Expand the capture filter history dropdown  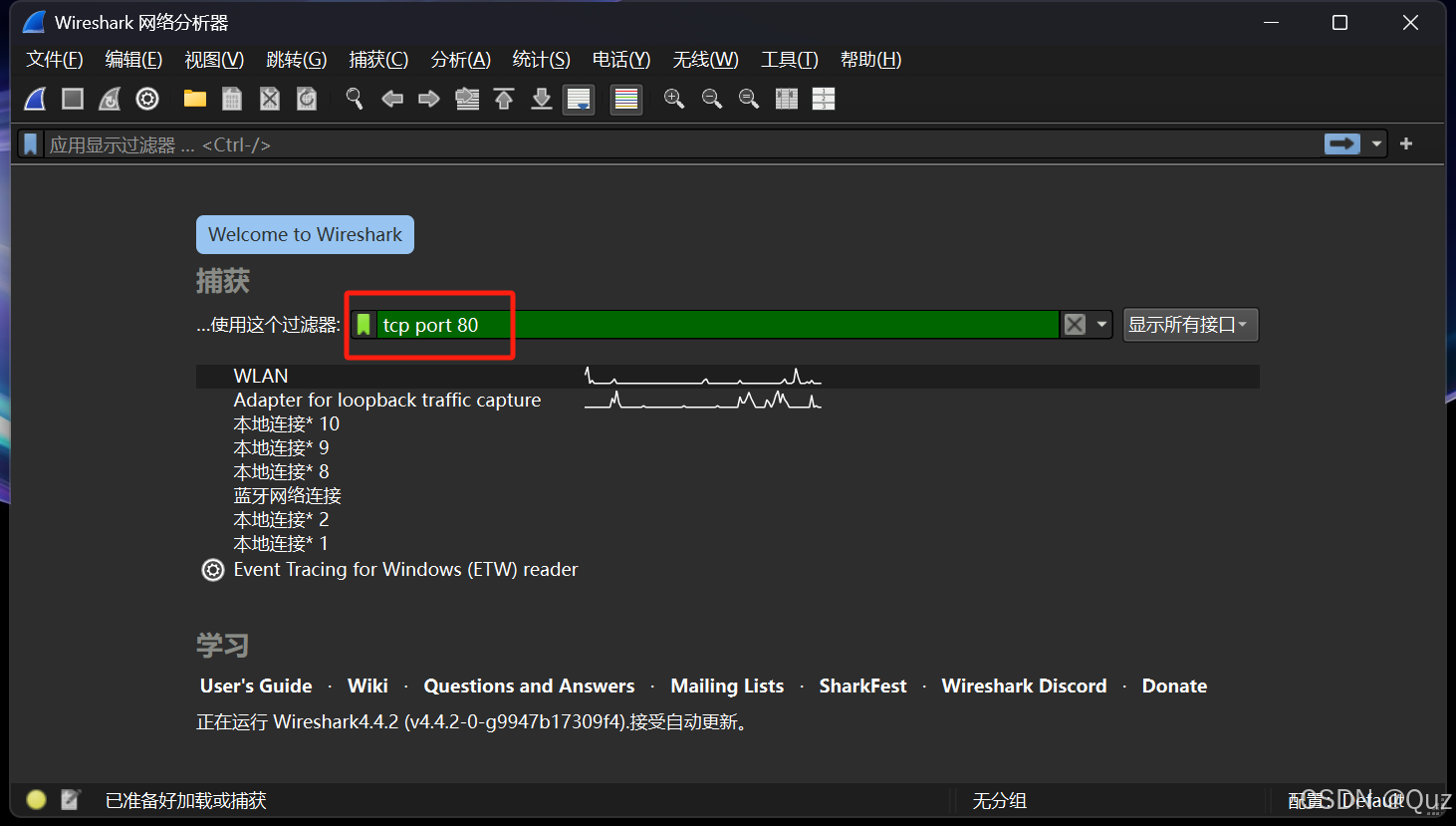pyautogui.click(x=1101, y=325)
